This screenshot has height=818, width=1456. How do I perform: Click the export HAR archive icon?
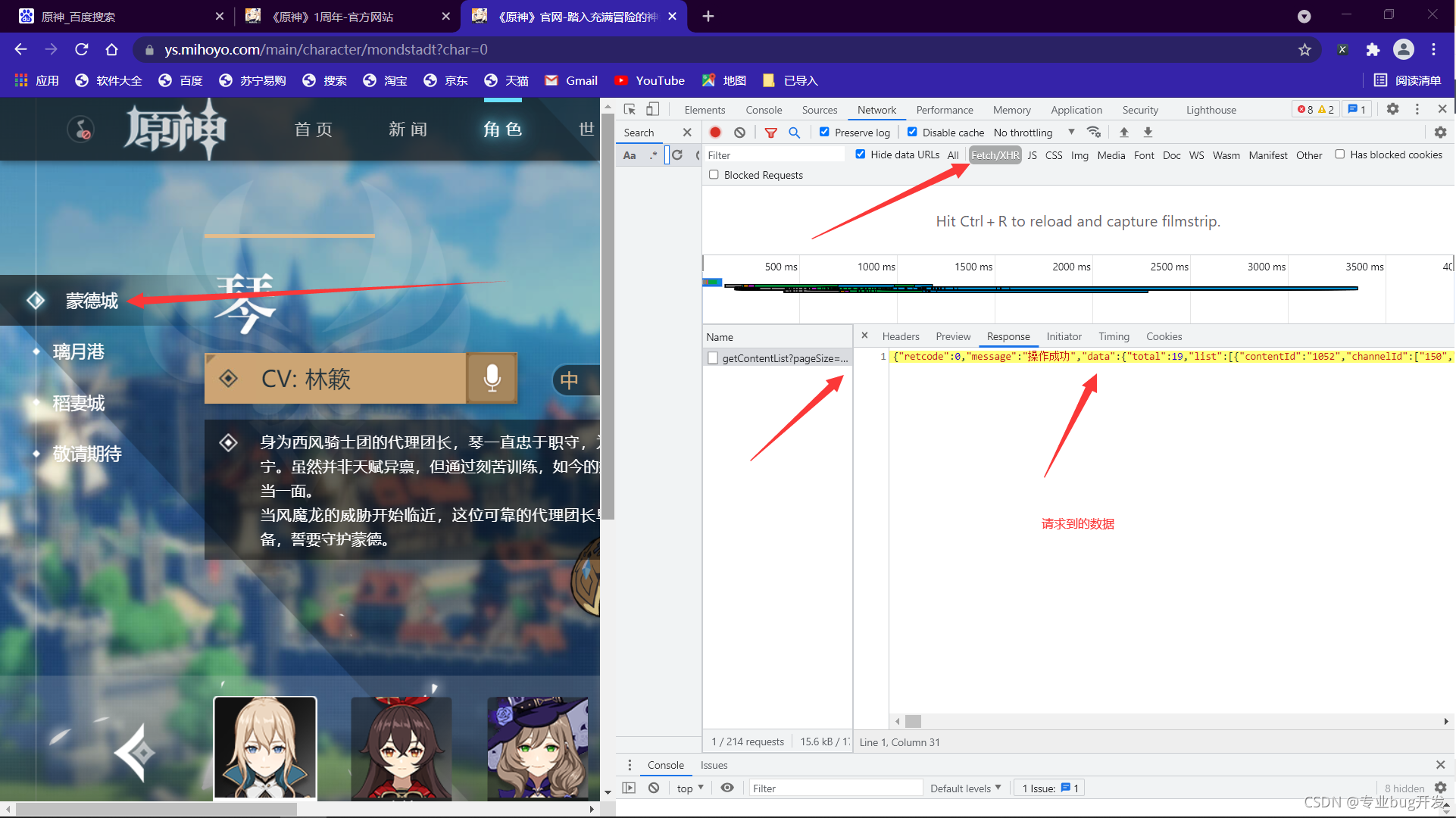coord(1148,132)
